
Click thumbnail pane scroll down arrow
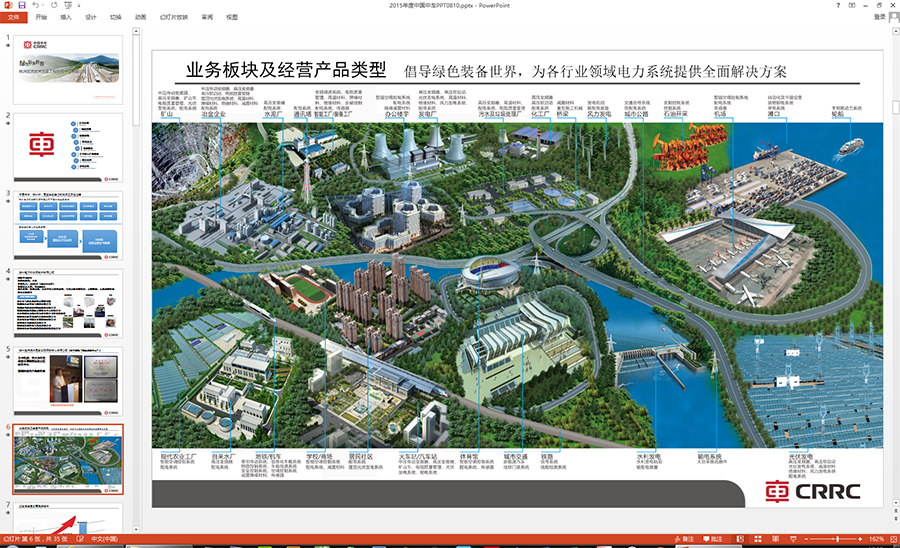tap(136, 529)
